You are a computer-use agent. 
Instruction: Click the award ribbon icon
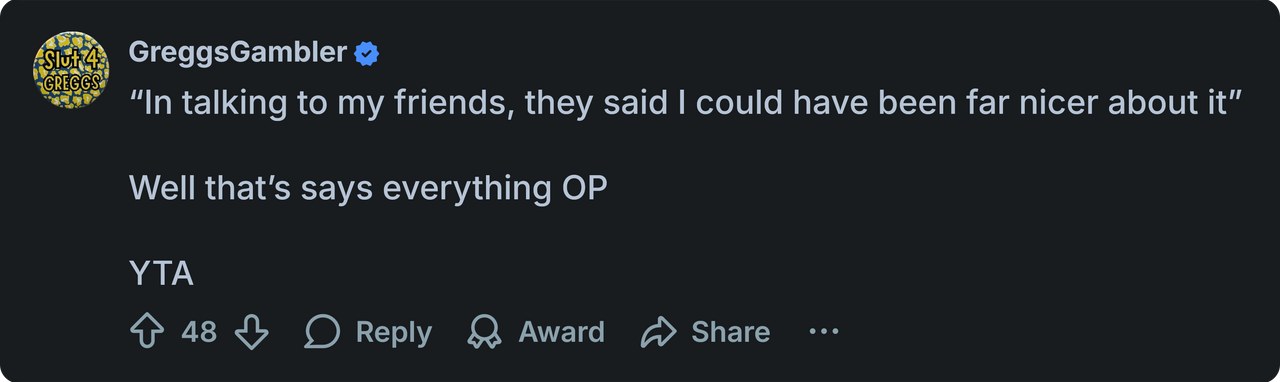[x=484, y=332]
